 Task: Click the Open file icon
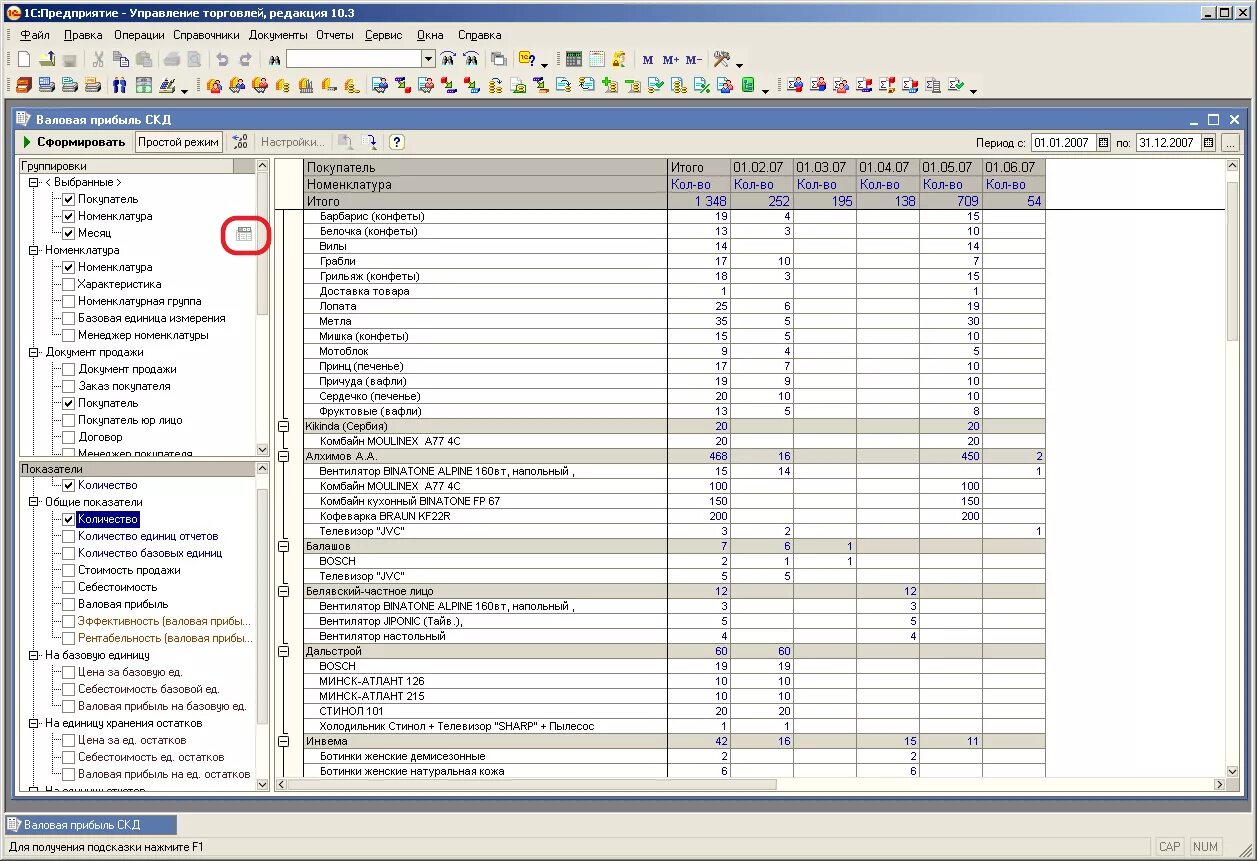coord(47,60)
